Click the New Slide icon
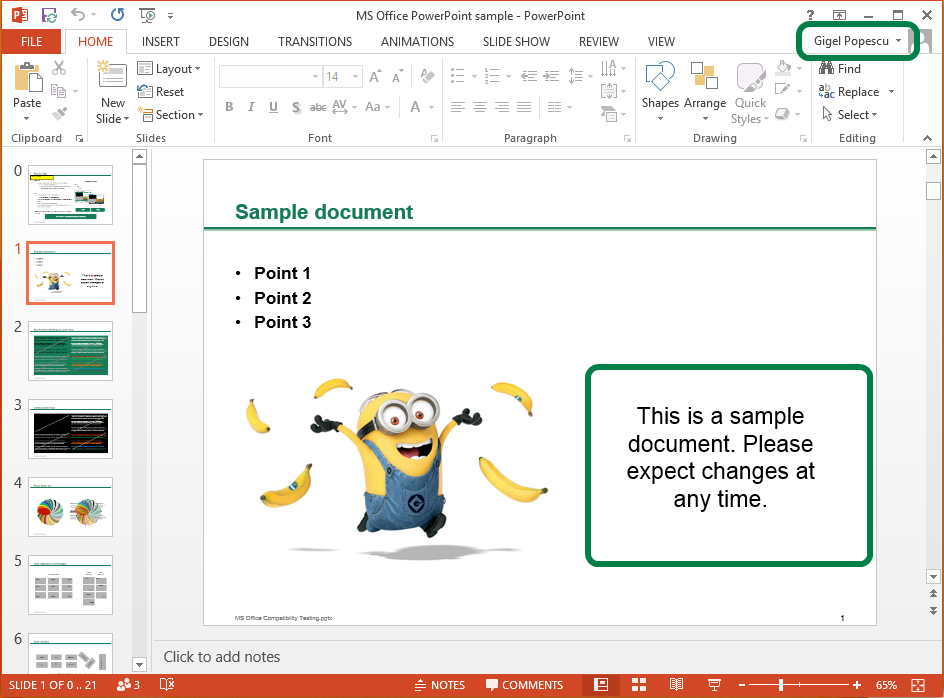Viewport: 944px width, 698px height. point(112,76)
